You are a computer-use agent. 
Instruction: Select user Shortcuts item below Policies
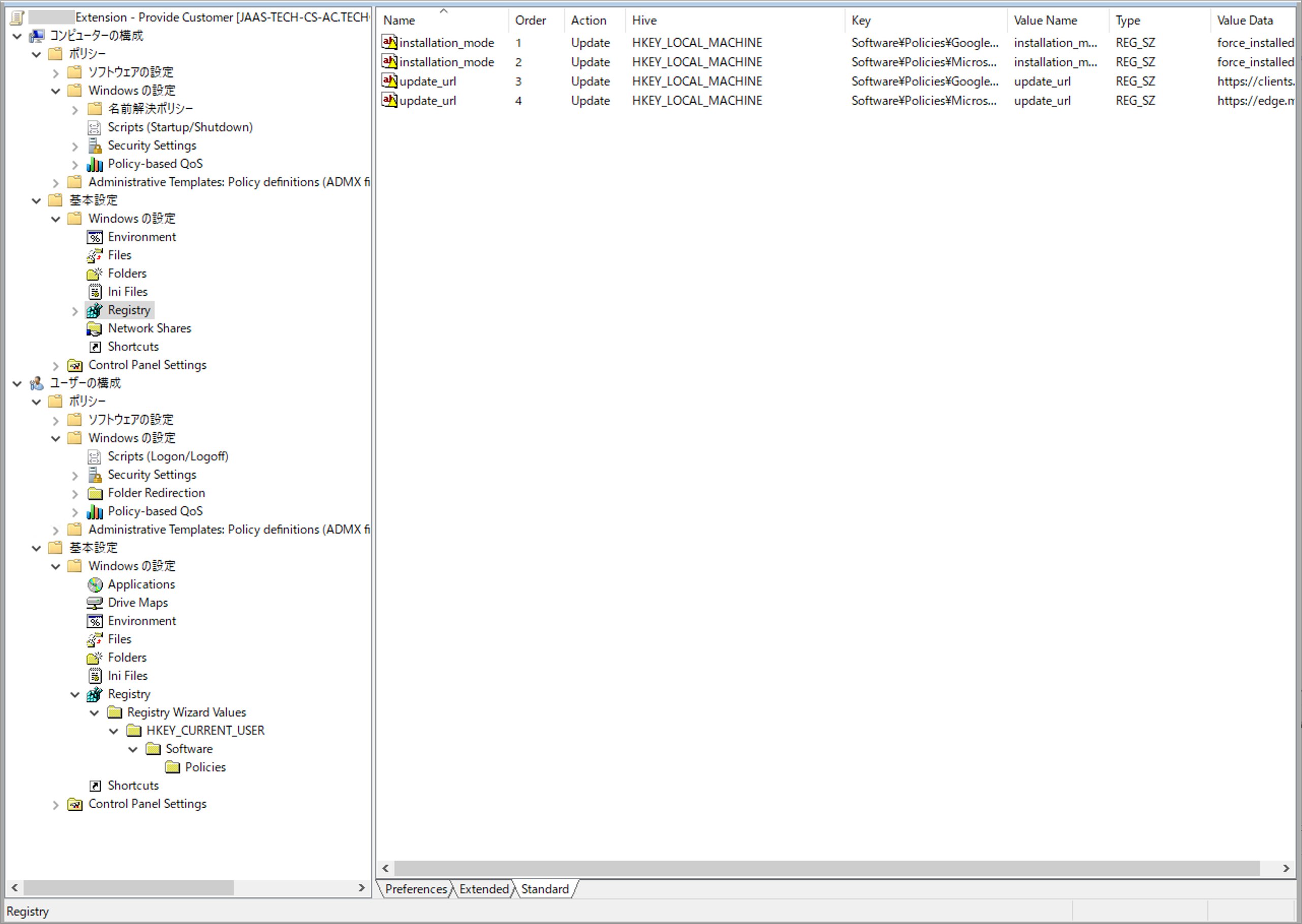click(x=133, y=786)
